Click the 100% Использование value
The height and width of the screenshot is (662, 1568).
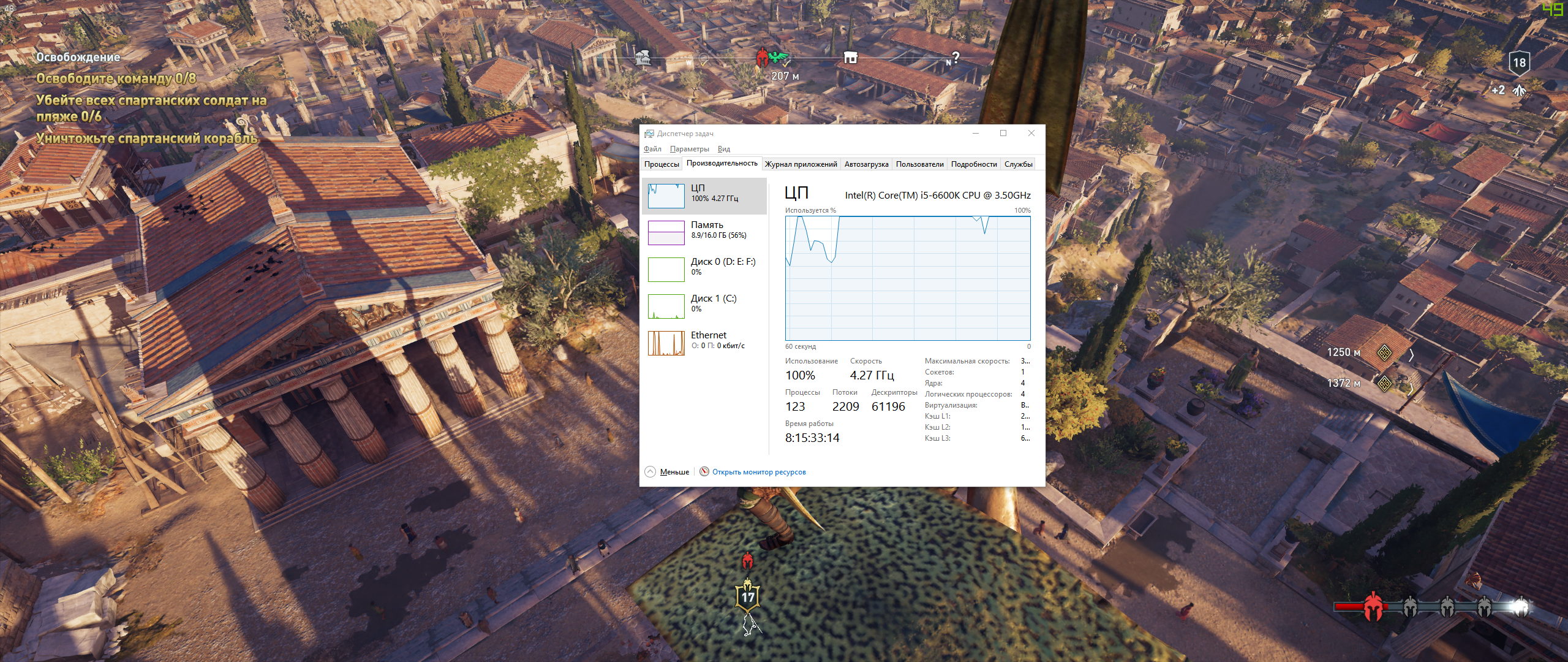(800, 375)
